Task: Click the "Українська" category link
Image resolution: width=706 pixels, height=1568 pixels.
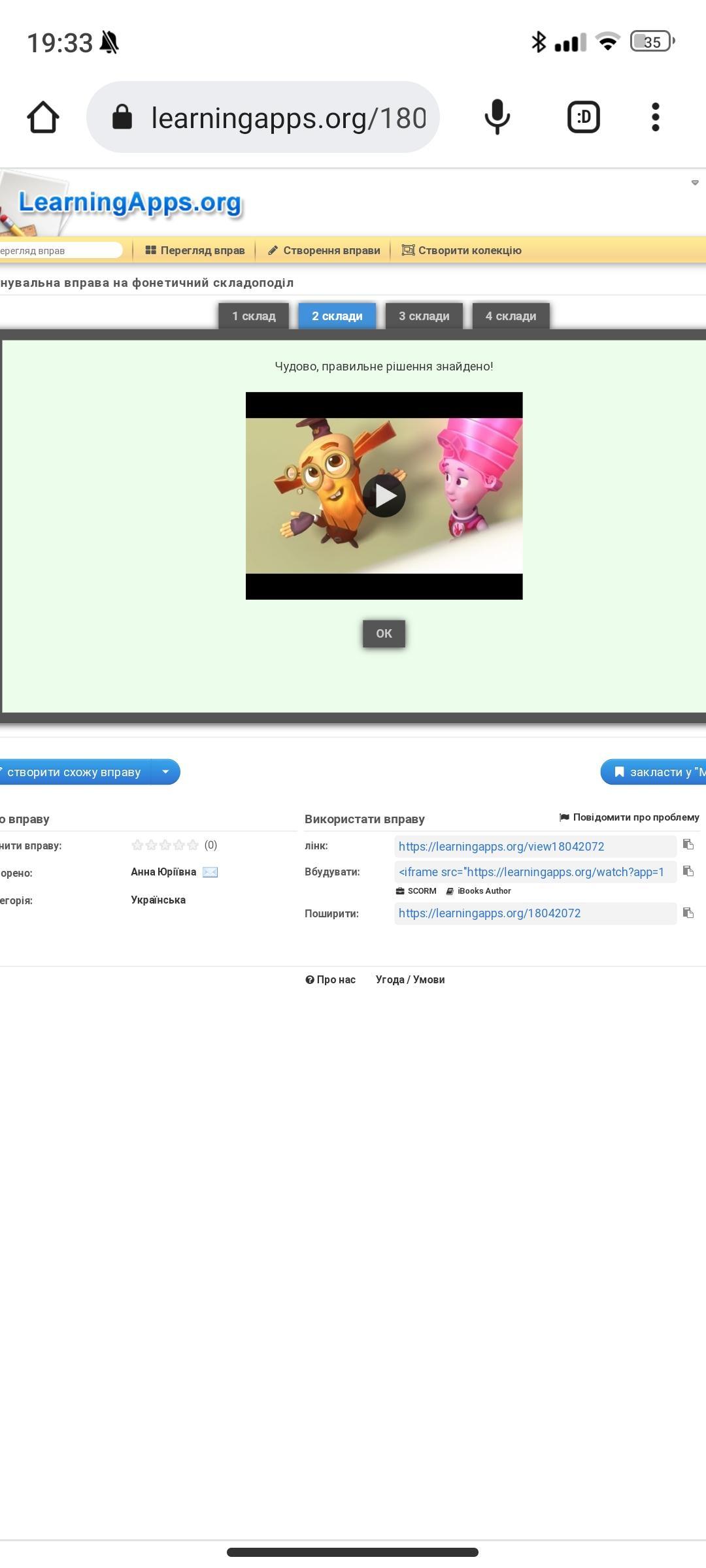Action: (158, 900)
